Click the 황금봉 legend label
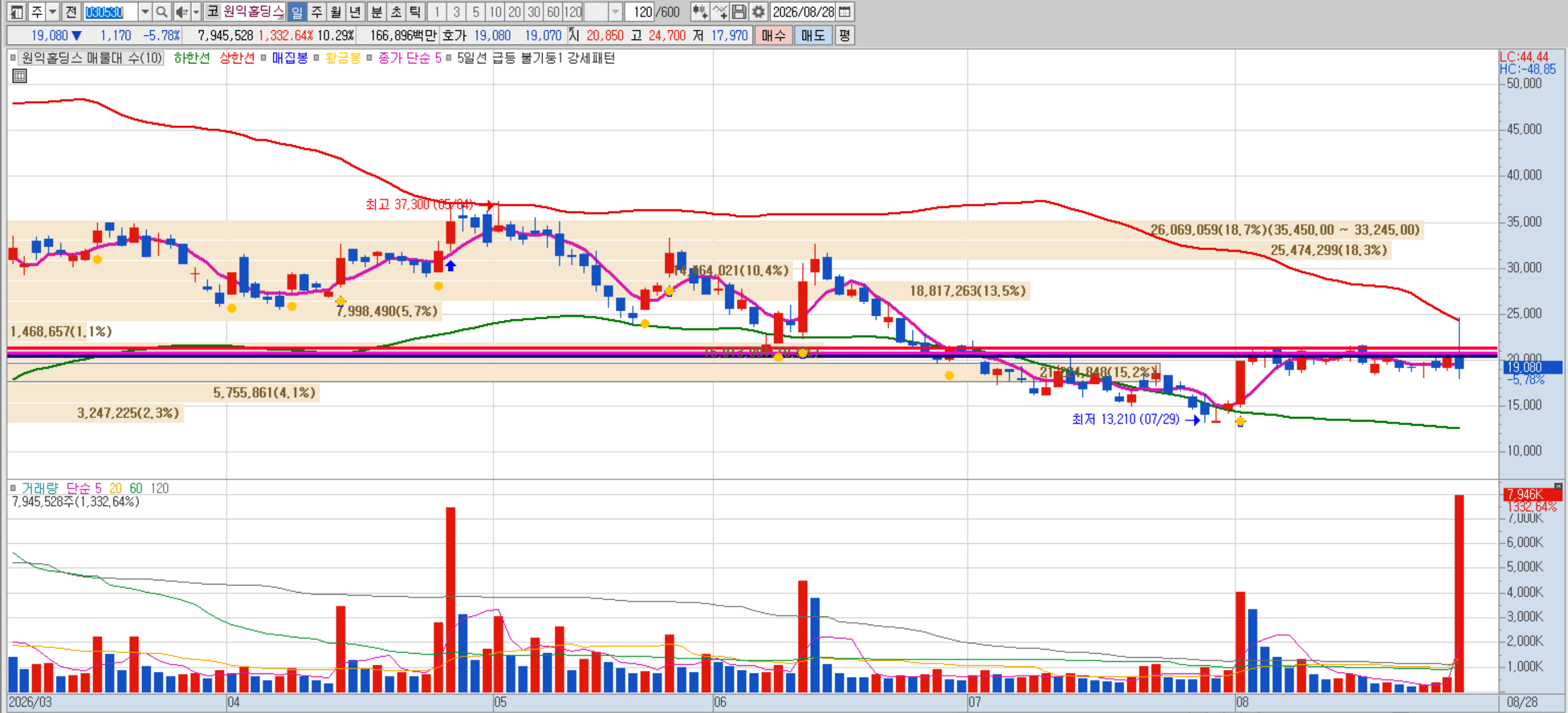Viewport: 1568px width, 713px height. pyautogui.click(x=343, y=58)
